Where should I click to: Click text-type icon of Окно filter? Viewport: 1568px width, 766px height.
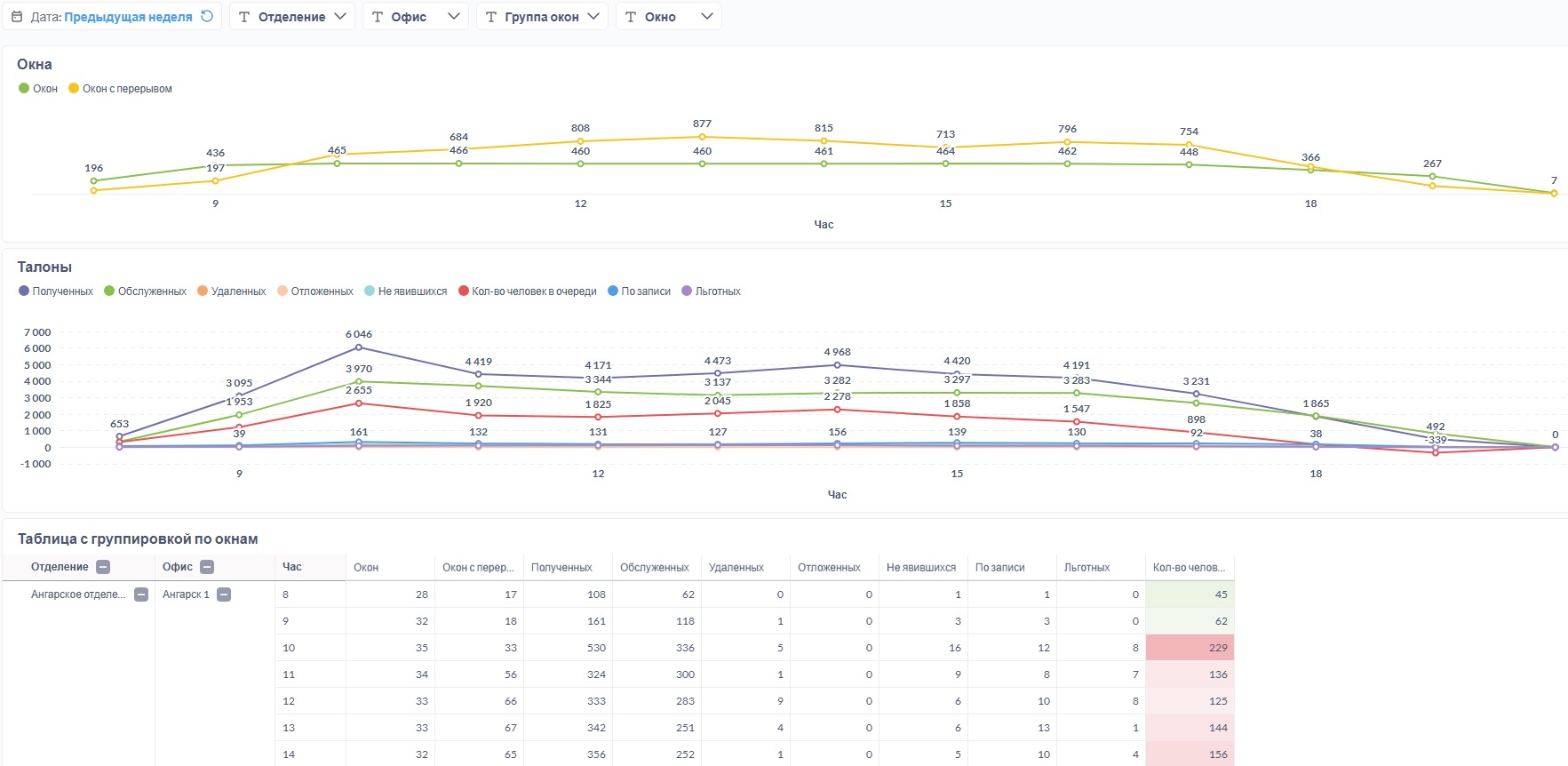coord(630,17)
